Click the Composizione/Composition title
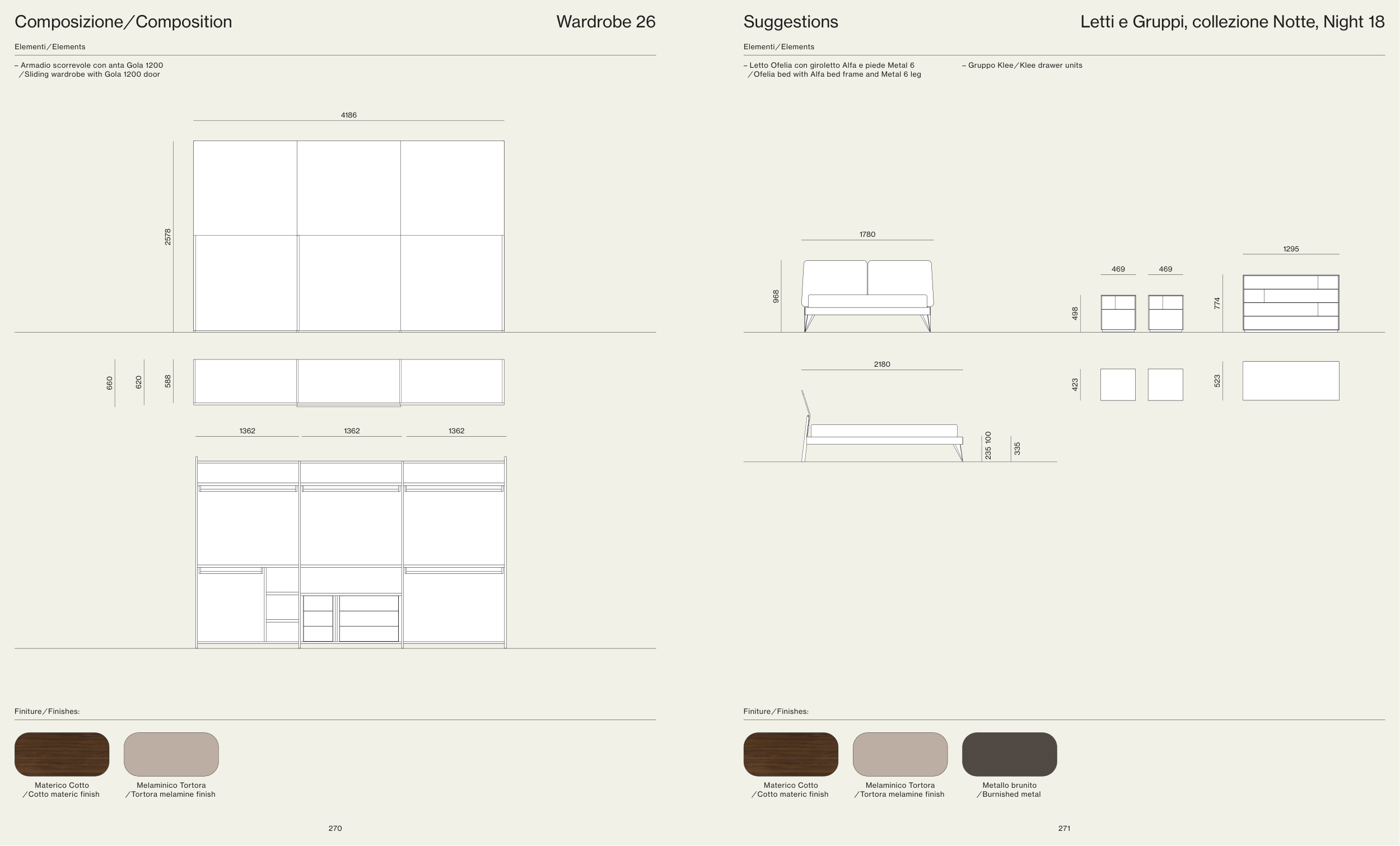 point(123,22)
